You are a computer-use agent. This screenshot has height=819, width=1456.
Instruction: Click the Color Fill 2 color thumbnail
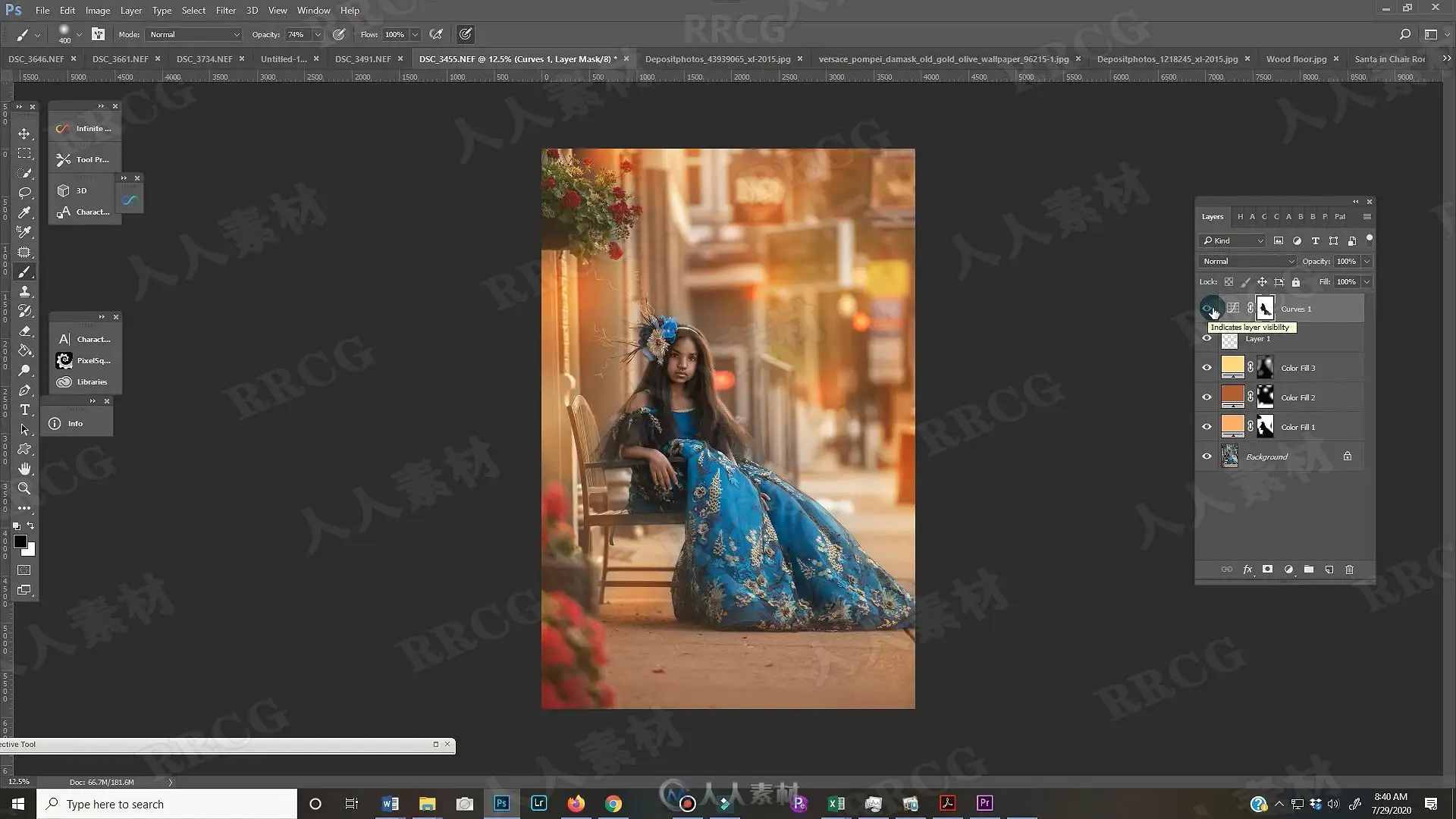1232,397
